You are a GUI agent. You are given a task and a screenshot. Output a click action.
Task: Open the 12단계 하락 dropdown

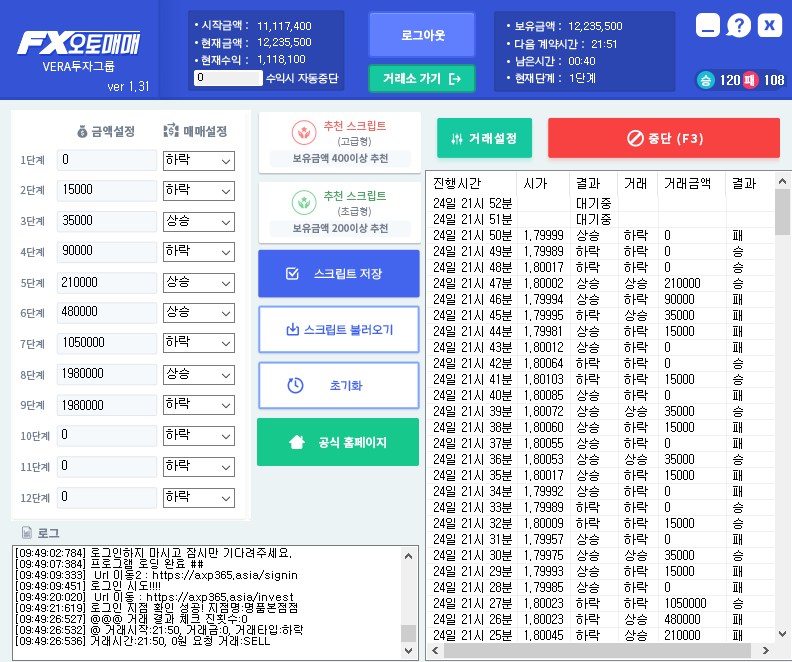click(199, 497)
